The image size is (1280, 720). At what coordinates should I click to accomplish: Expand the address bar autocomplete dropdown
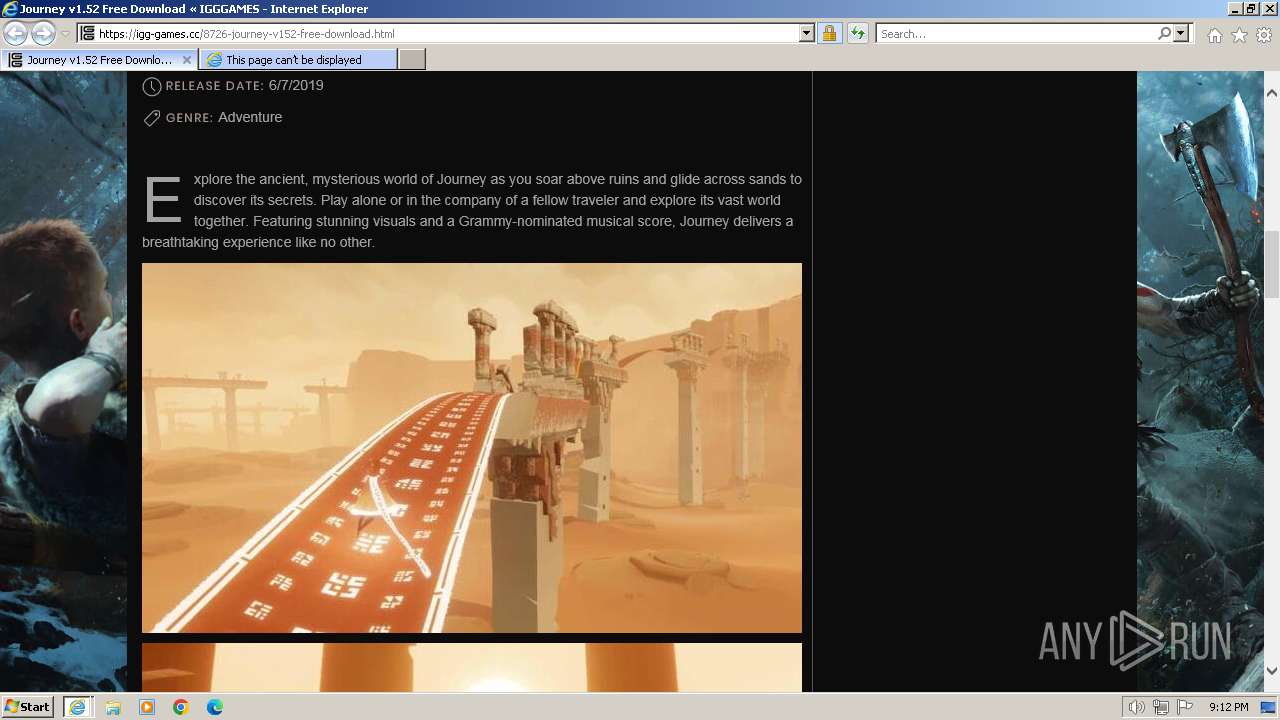tap(806, 34)
